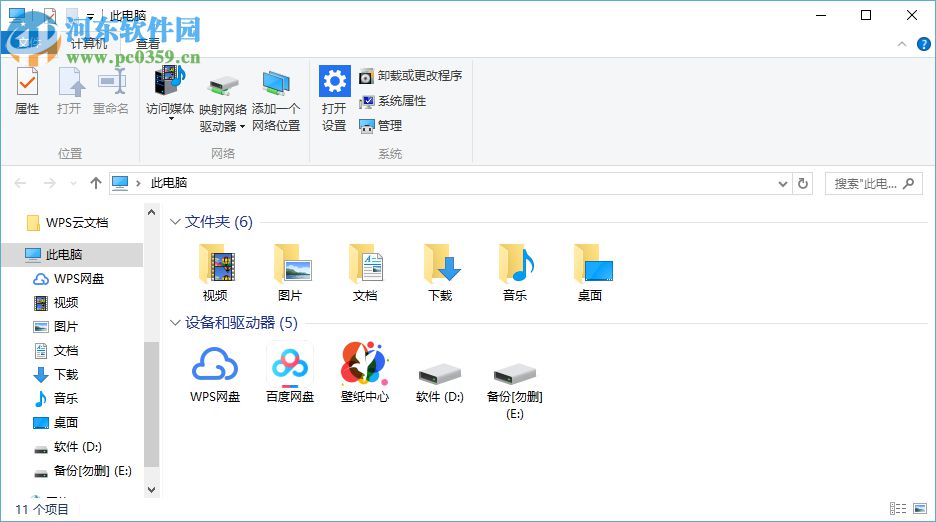Click navigation pane scroll down arrow
This screenshot has width=936, height=522.
click(152, 490)
